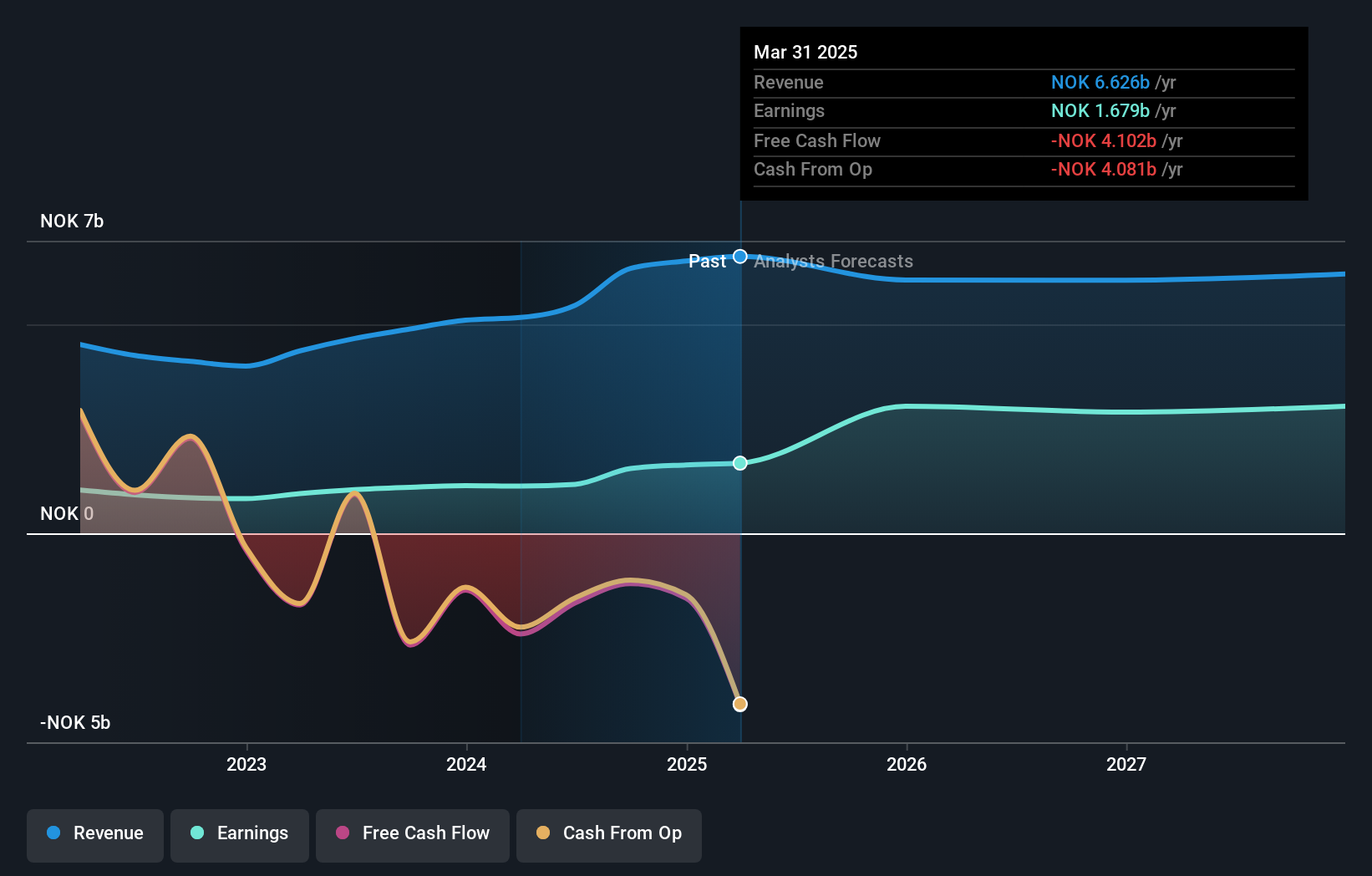Click the Earnings tooltip row label
Screen dimensions: 1372x876
pos(789,111)
